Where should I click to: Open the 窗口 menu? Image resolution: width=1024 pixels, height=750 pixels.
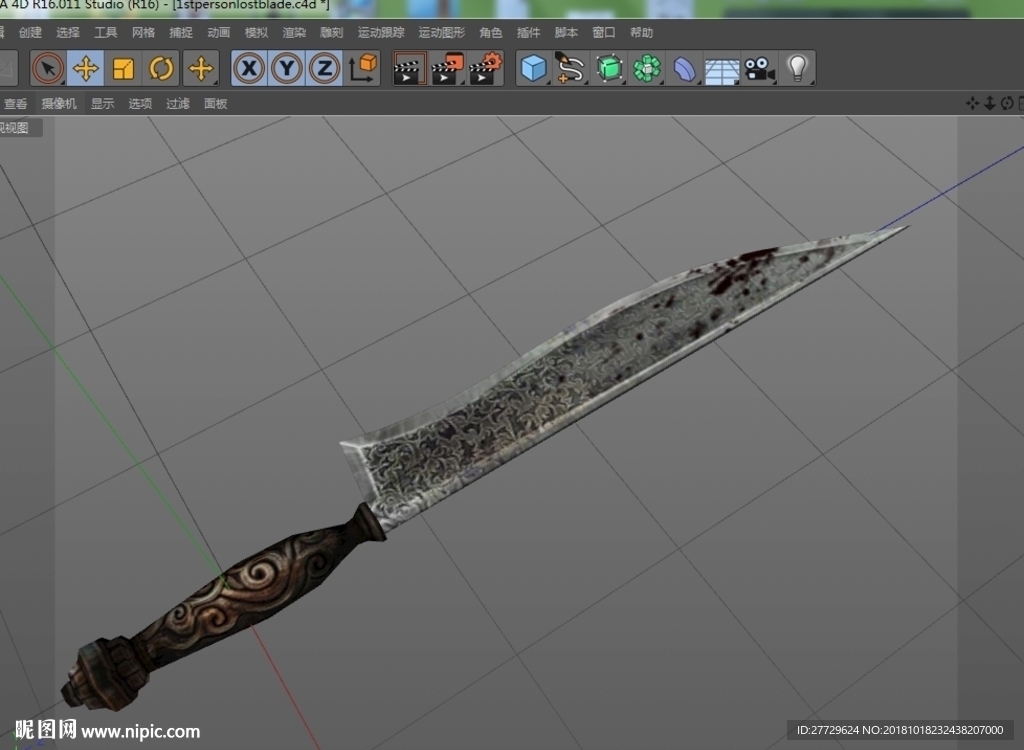coord(604,32)
